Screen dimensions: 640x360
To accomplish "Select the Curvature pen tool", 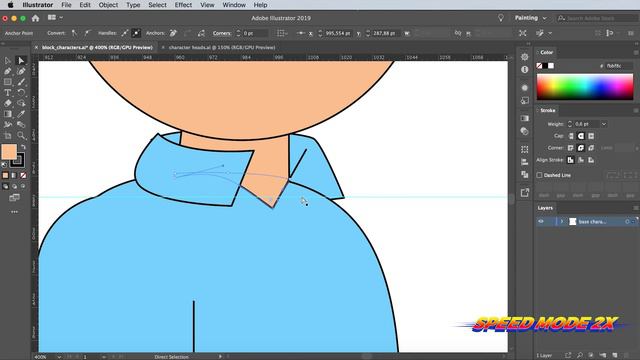I will click(x=21, y=71).
